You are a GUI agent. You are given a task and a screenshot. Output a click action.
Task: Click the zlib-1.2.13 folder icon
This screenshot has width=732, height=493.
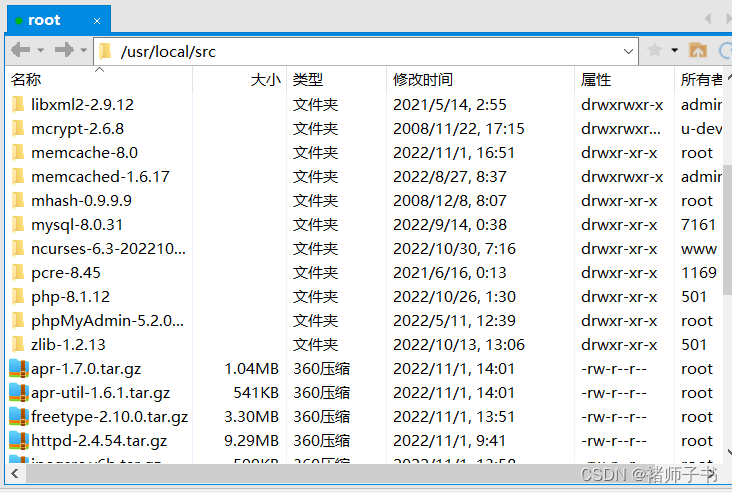[18, 344]
